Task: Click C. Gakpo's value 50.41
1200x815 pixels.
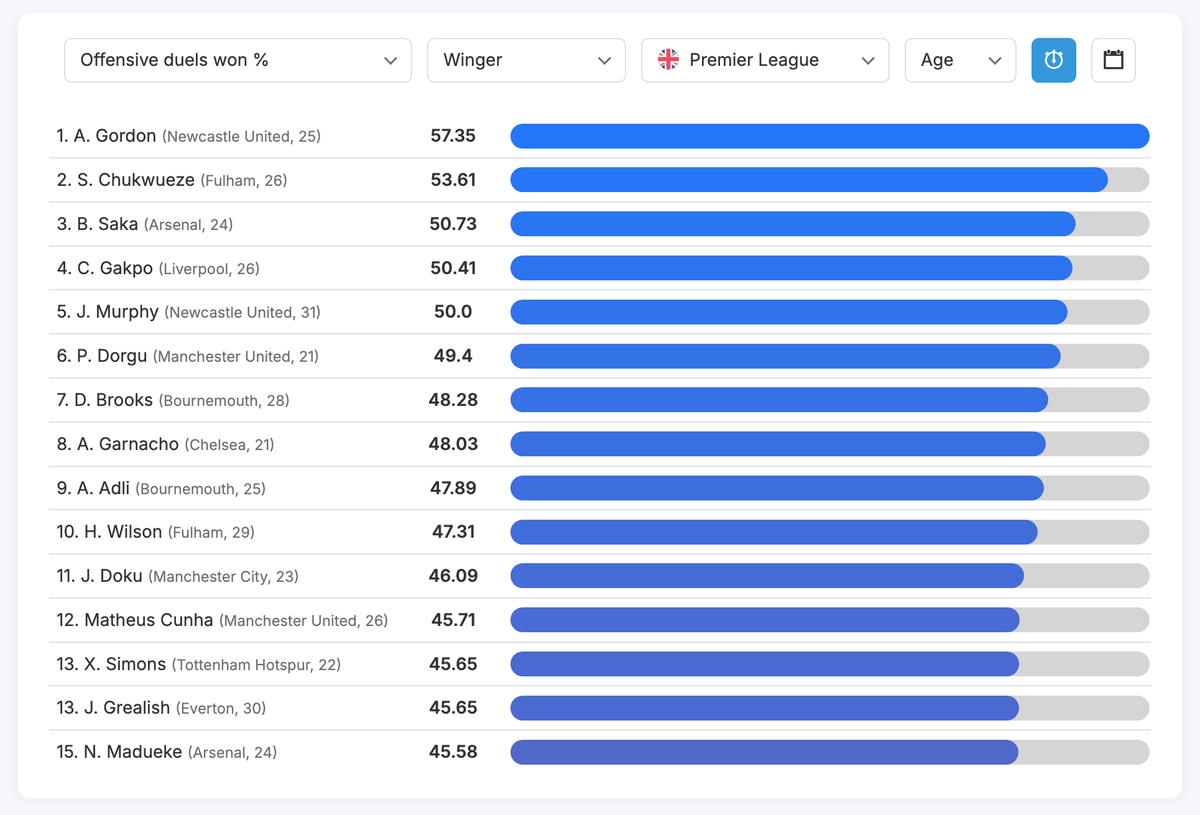Action: tap(453, 268)
